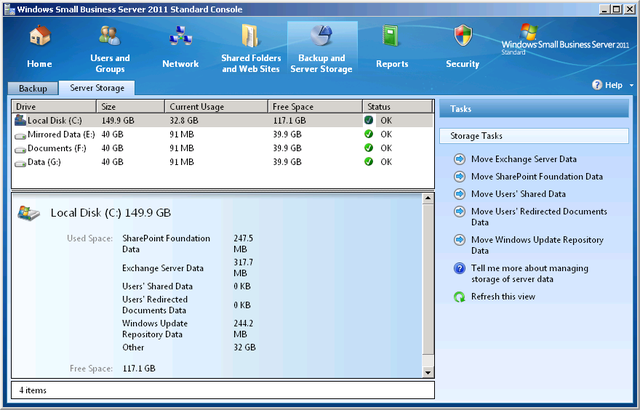Click arrow icon beside Move Users' Redirected Documents
The image size is (640, 410).
tap(460, 211)
